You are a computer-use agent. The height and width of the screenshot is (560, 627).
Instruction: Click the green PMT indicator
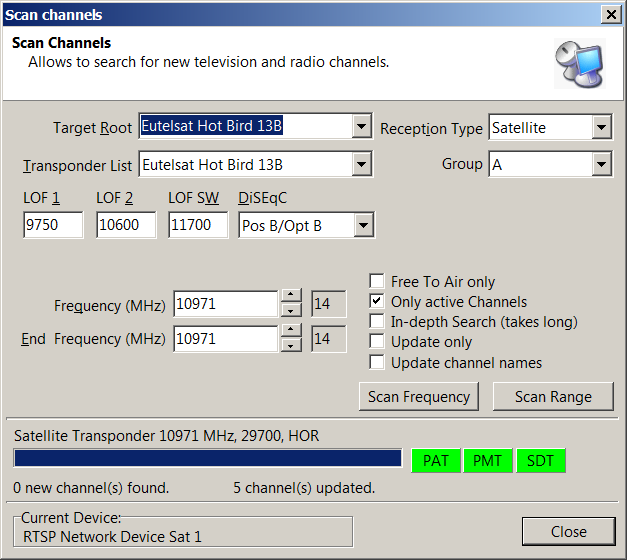pos(488,460)
